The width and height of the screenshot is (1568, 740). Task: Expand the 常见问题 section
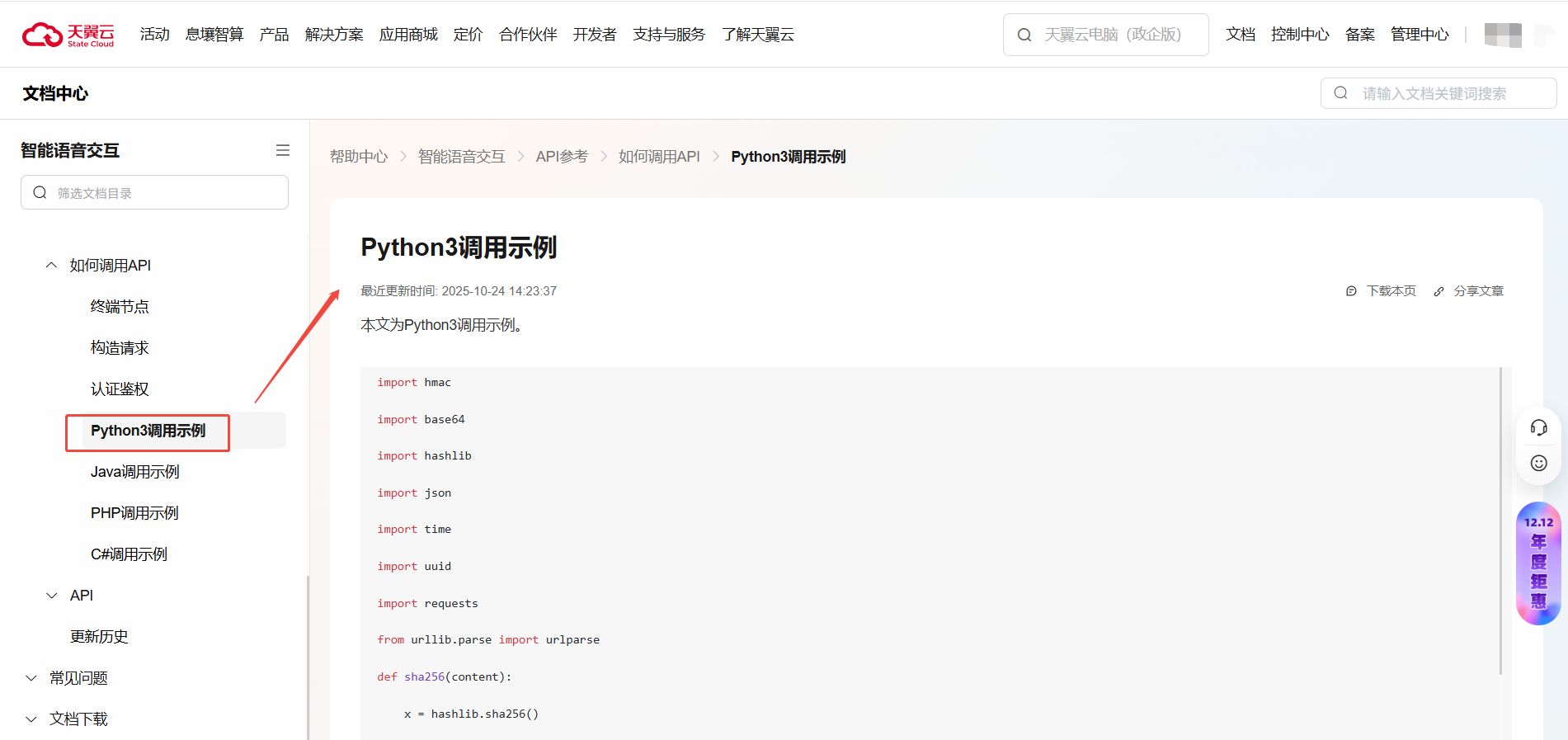[x=31, y=678]
